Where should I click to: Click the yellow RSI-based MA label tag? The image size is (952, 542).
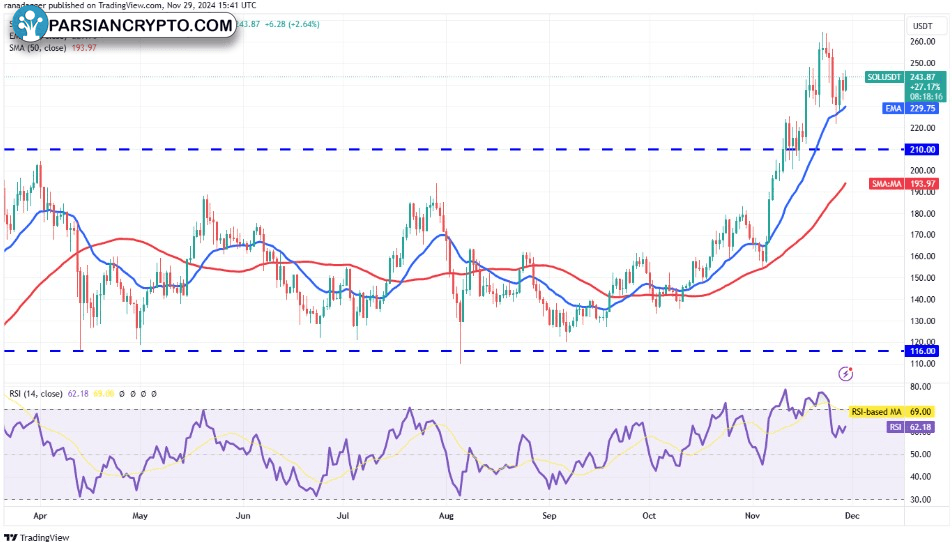(878, 411)
